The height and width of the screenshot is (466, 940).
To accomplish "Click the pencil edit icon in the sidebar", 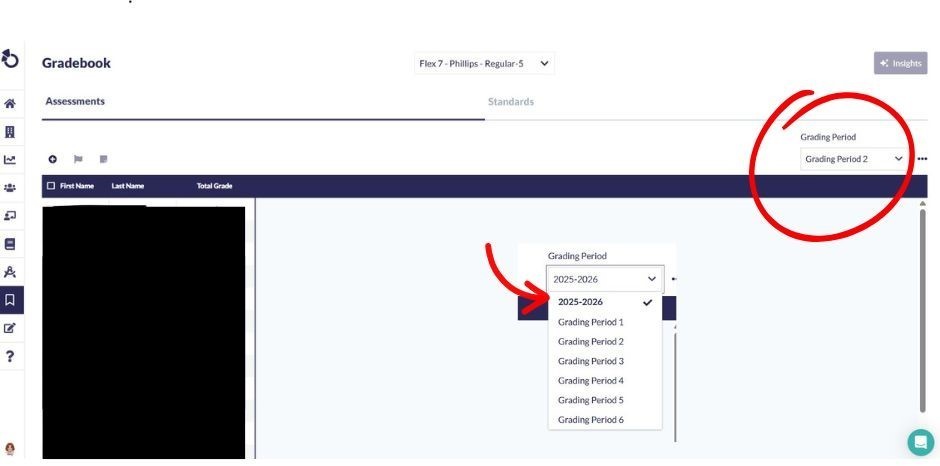I will coord(10,327).
